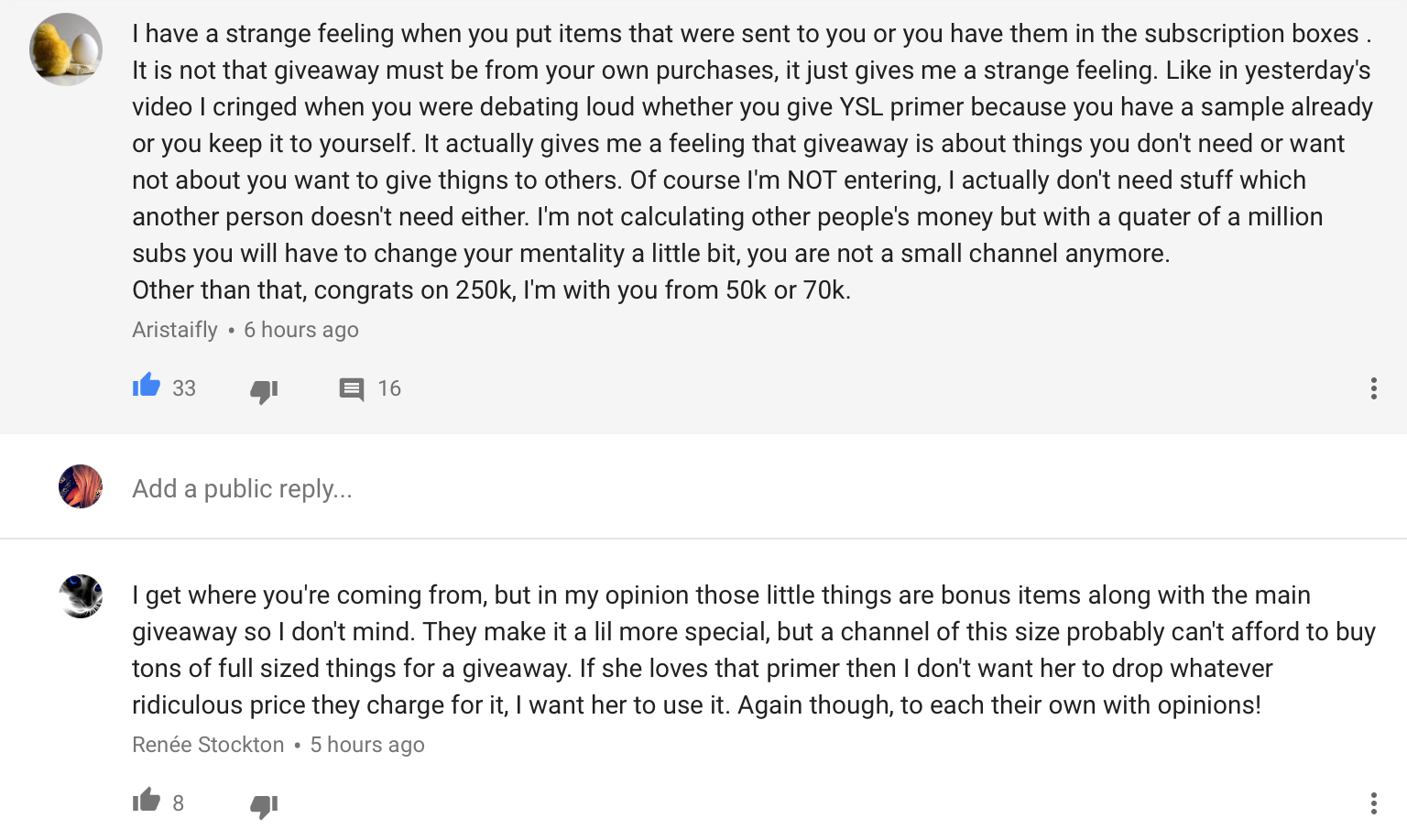Click the "5 hours ago" timestamp
Screen dimensions: 1407x840
366,745
